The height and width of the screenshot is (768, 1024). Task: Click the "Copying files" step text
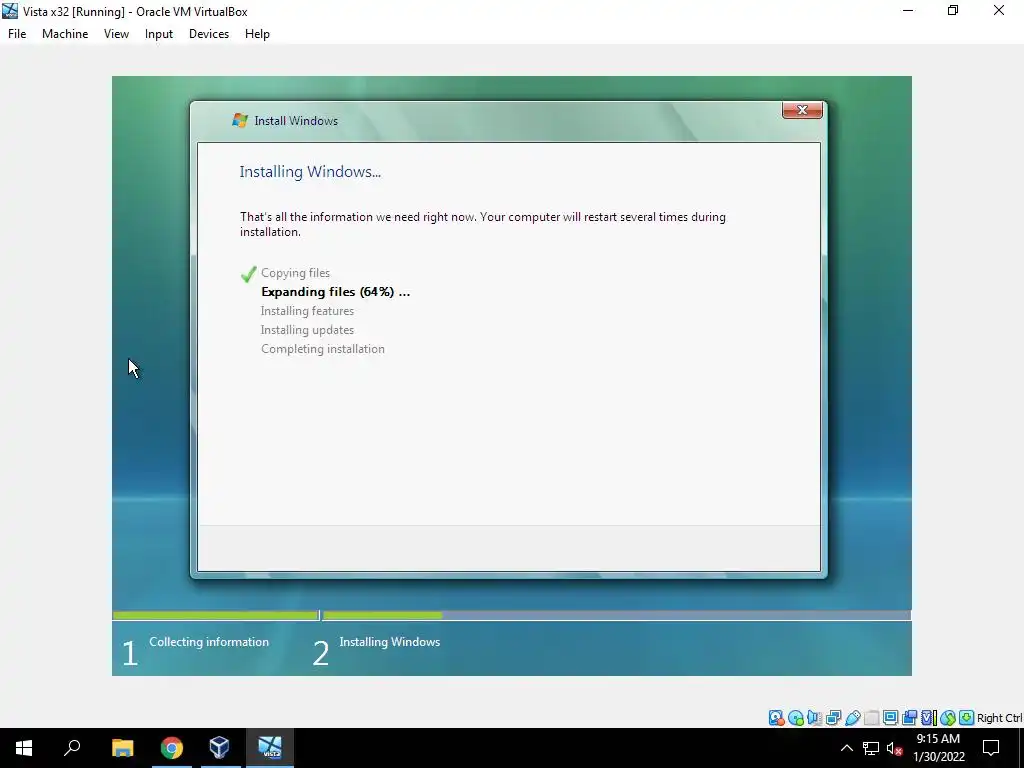[x=295, y=273]
